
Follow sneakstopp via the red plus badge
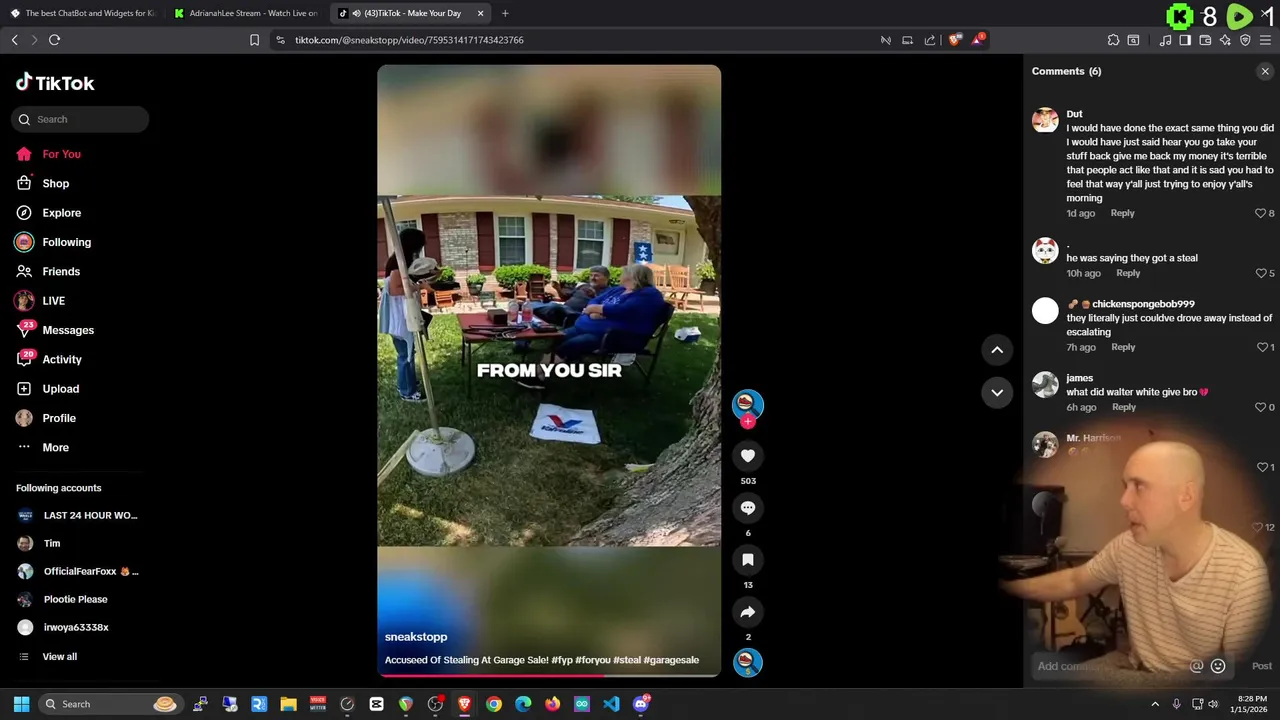[748, 422]
